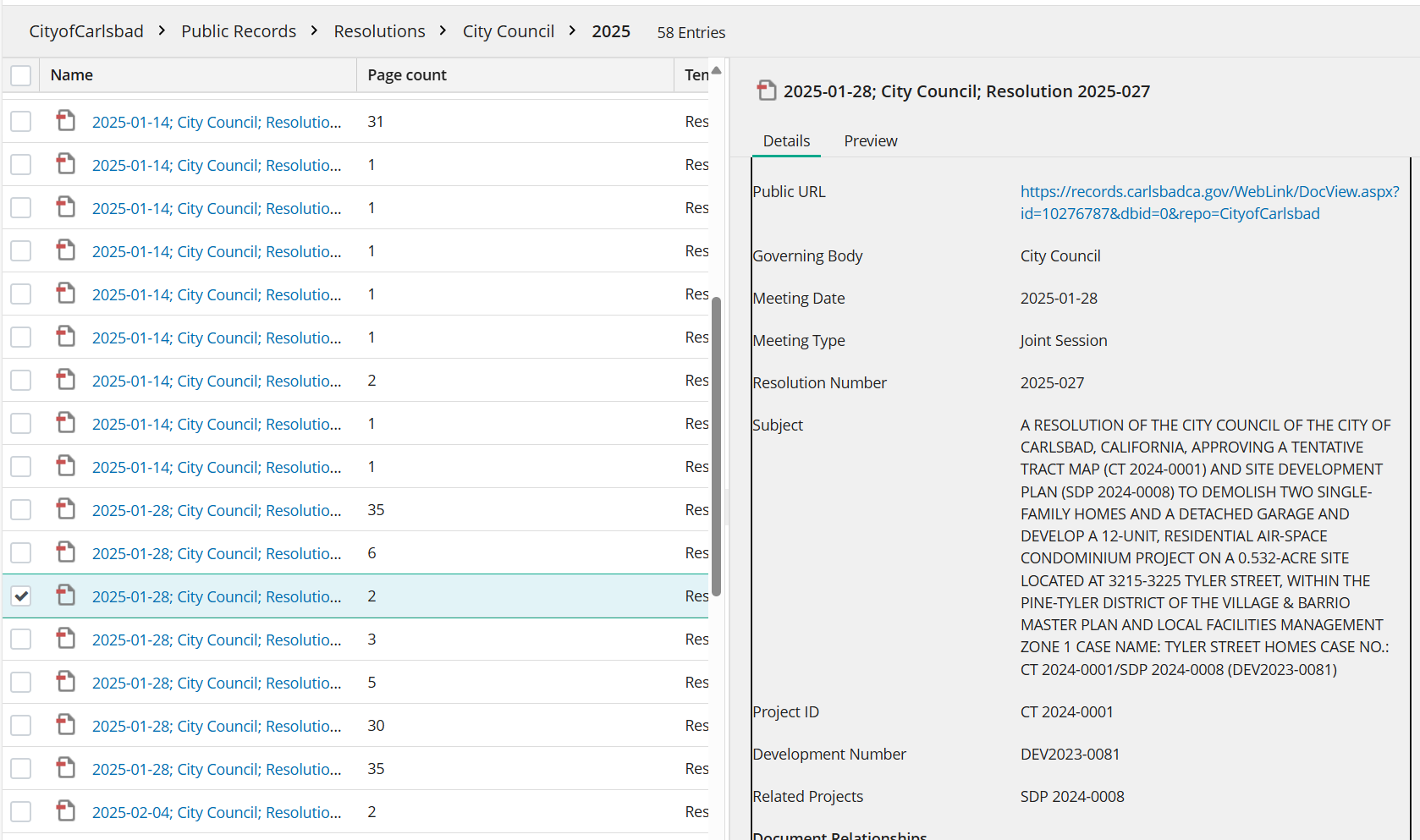This screenshot has width=1420, height=840.
Task: Click the 2025 folder breadcrumb
Action: 611,31
